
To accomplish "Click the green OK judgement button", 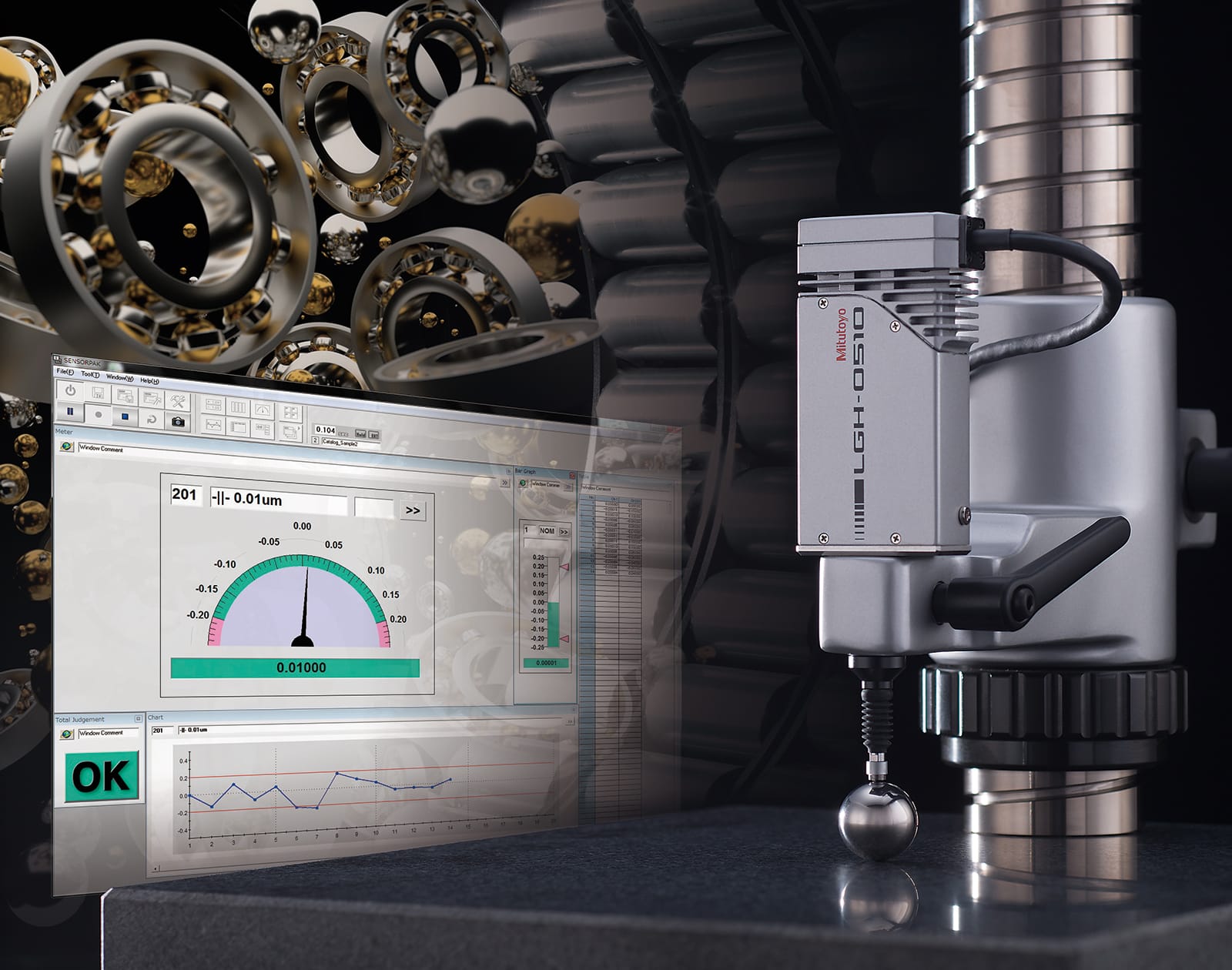I will click(101, 778).
